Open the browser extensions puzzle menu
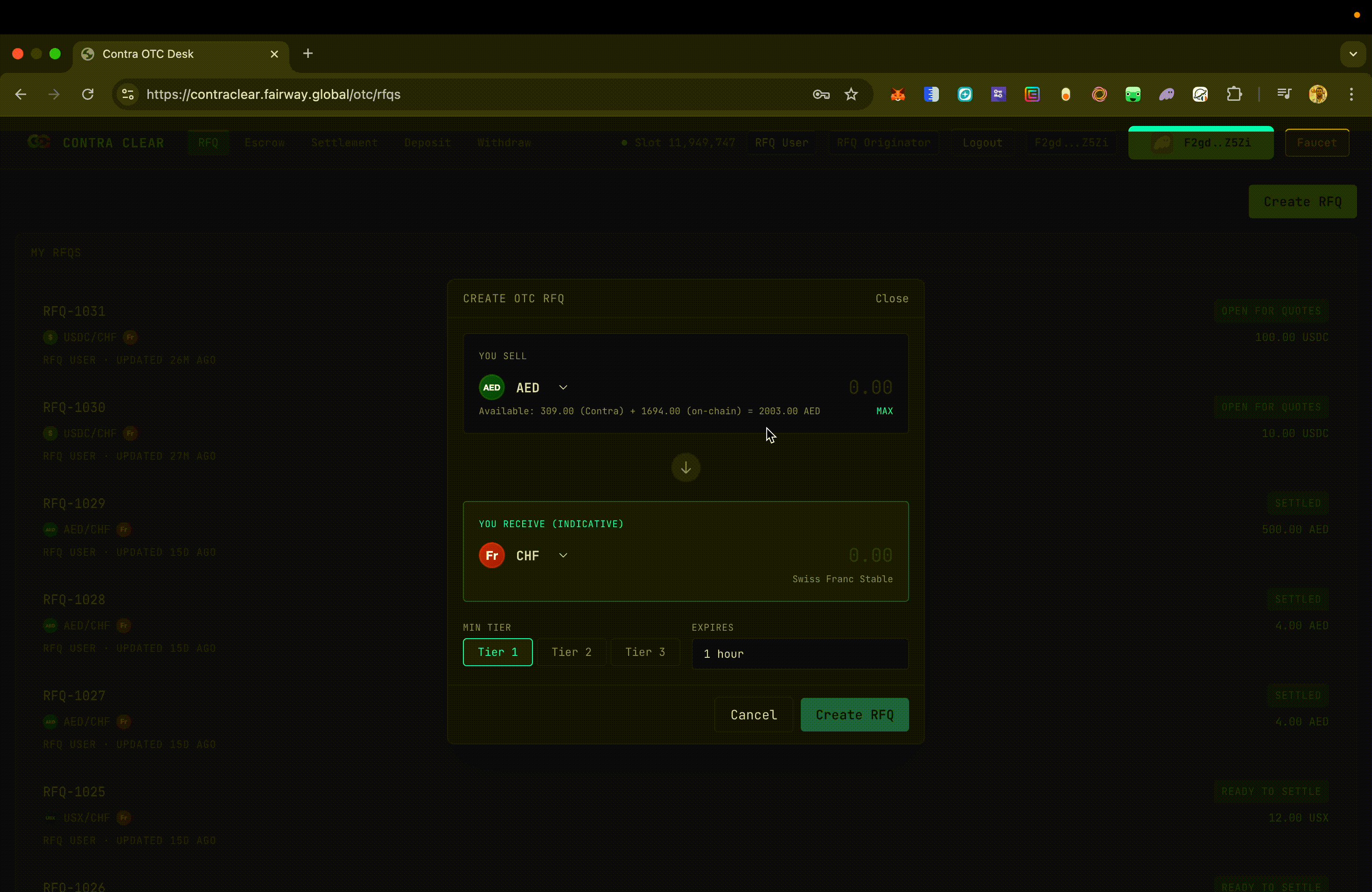Screen dimensions: 1372x892 point(1235,94)
